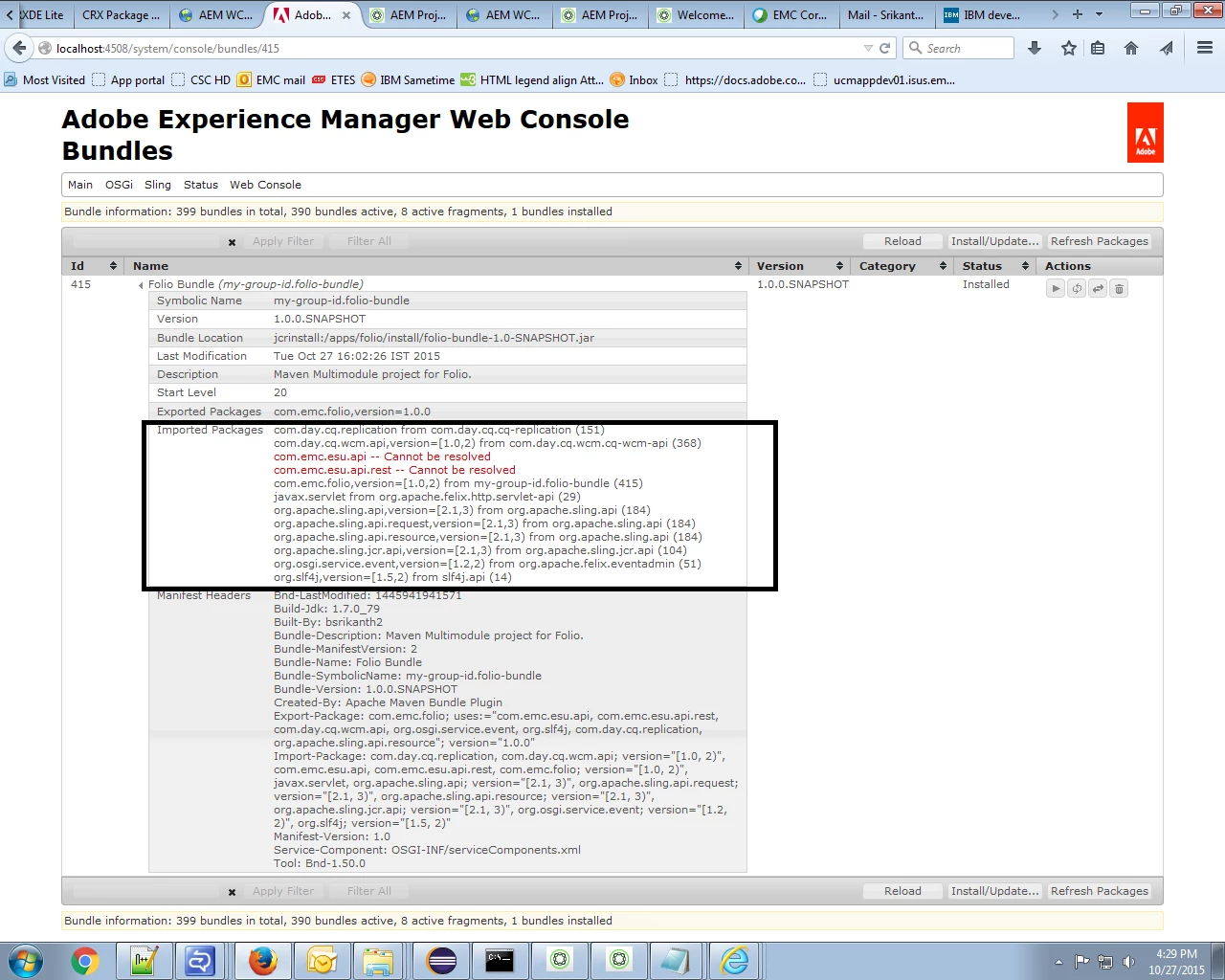1225x980 pixels.
Task: Sort by Category column arrows
Action: (943, 266)
